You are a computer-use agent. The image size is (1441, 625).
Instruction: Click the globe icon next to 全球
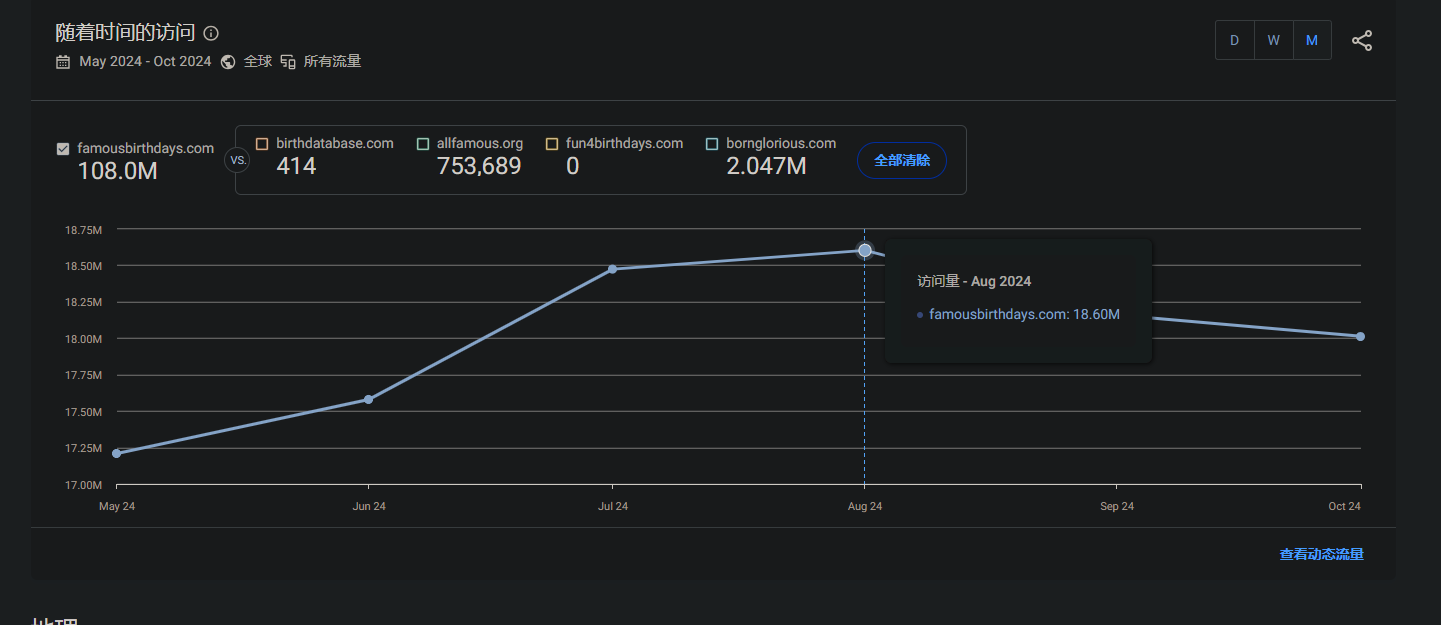[228, 62]
